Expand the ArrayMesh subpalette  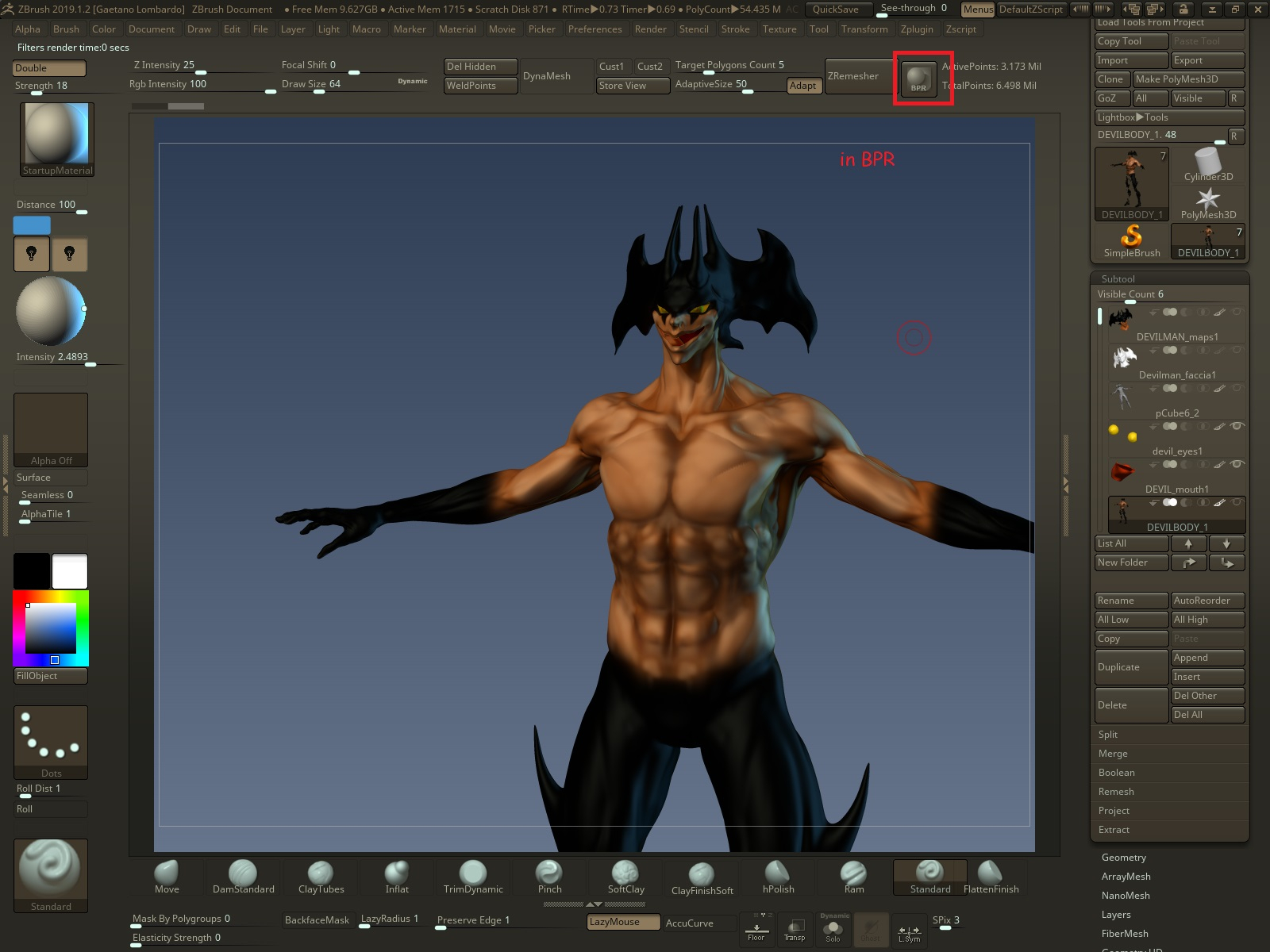point(1126,877)
